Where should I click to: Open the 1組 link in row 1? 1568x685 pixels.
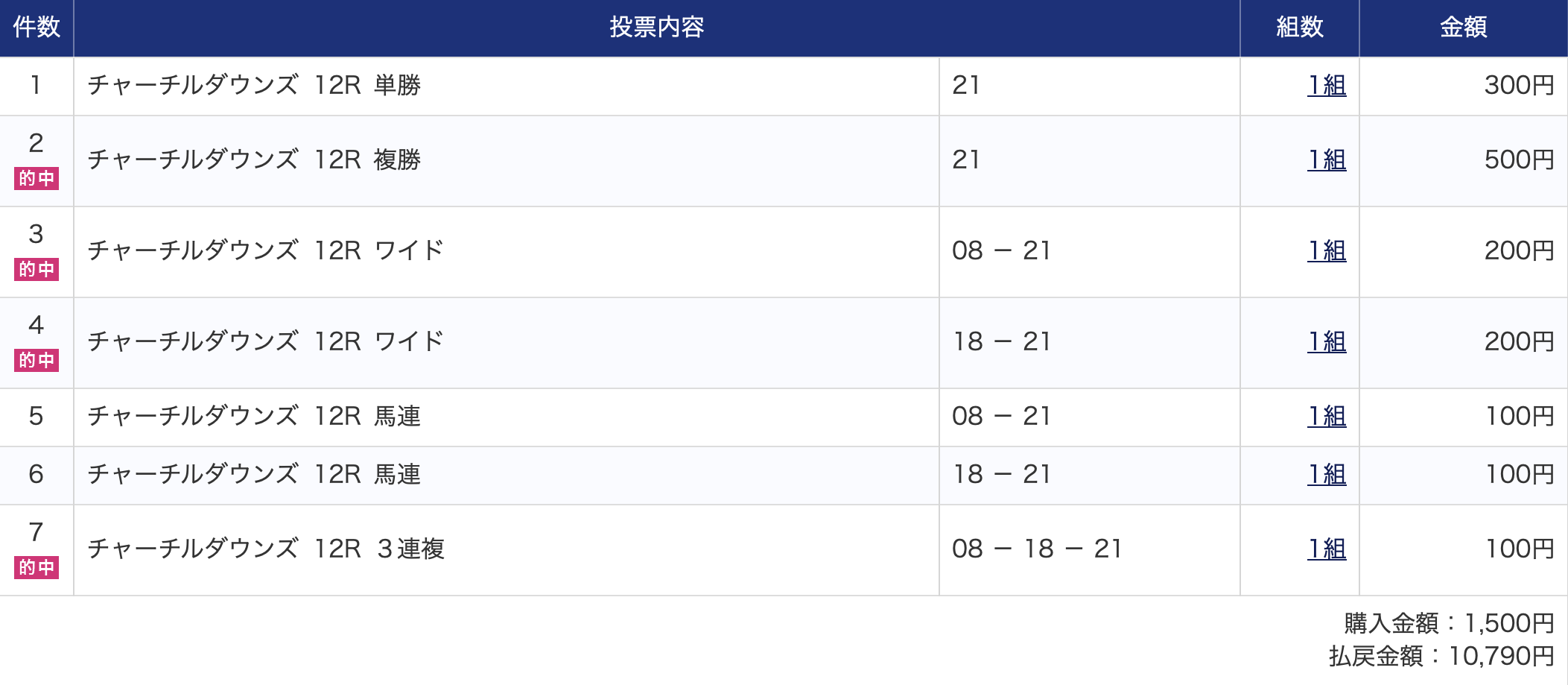coord(1327,86)
